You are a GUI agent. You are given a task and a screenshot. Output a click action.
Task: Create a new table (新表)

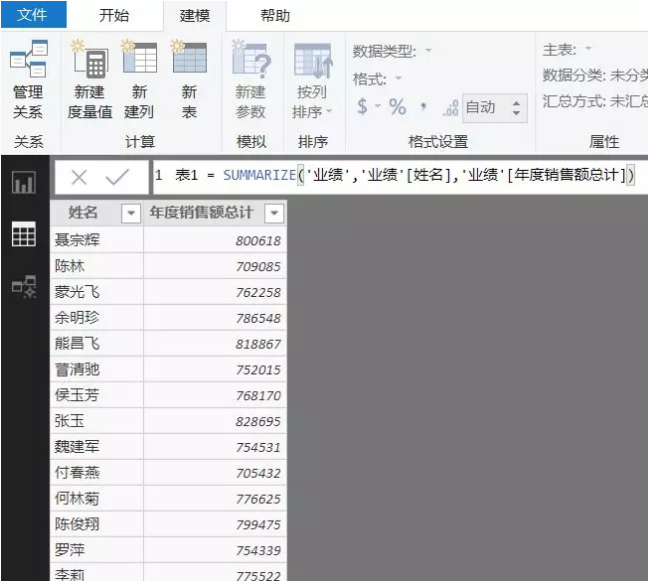point(189,80)
